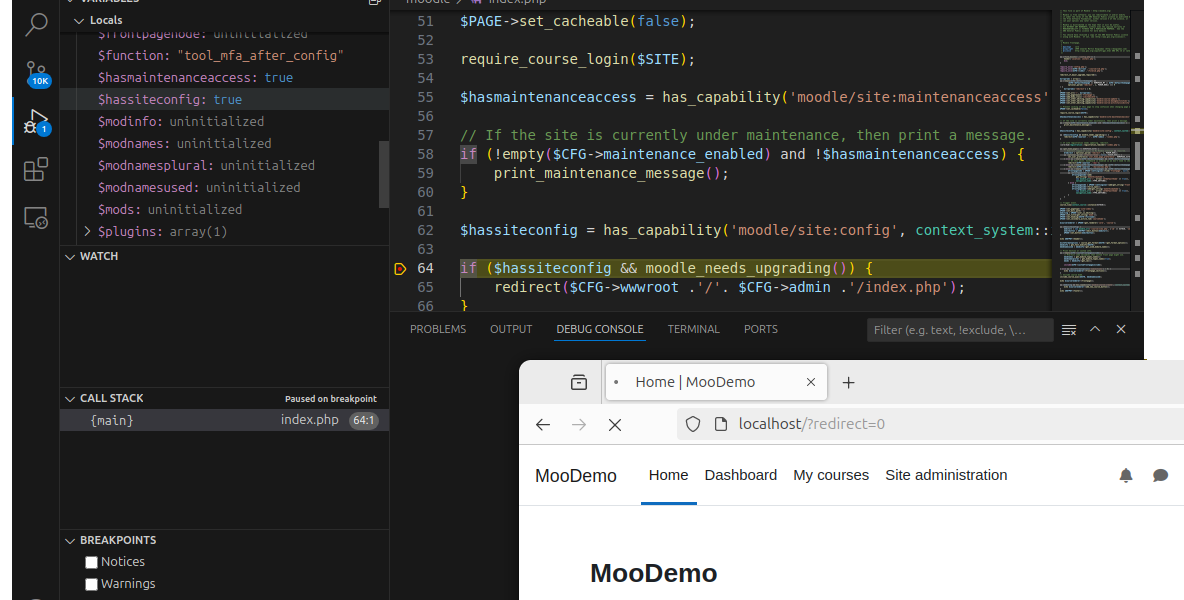Select the $modnamesused variable row
The image size is (1184, 600).
click(x=224, y=187)
